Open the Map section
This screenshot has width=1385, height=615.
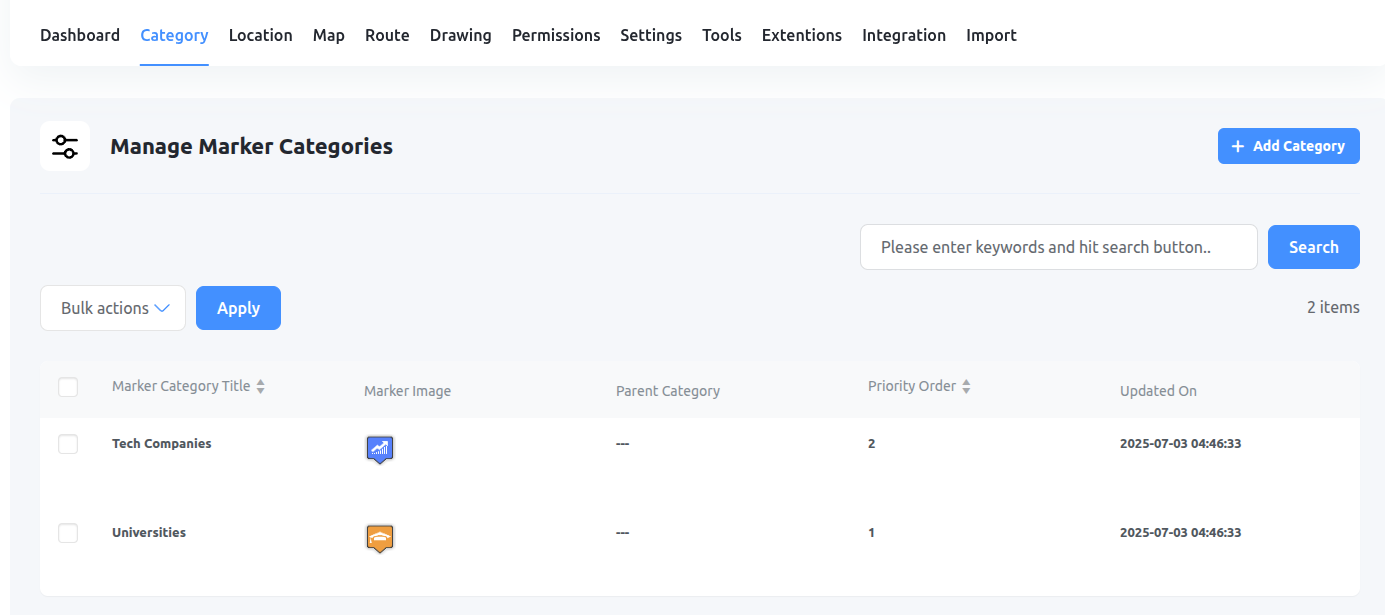point(328,35)
